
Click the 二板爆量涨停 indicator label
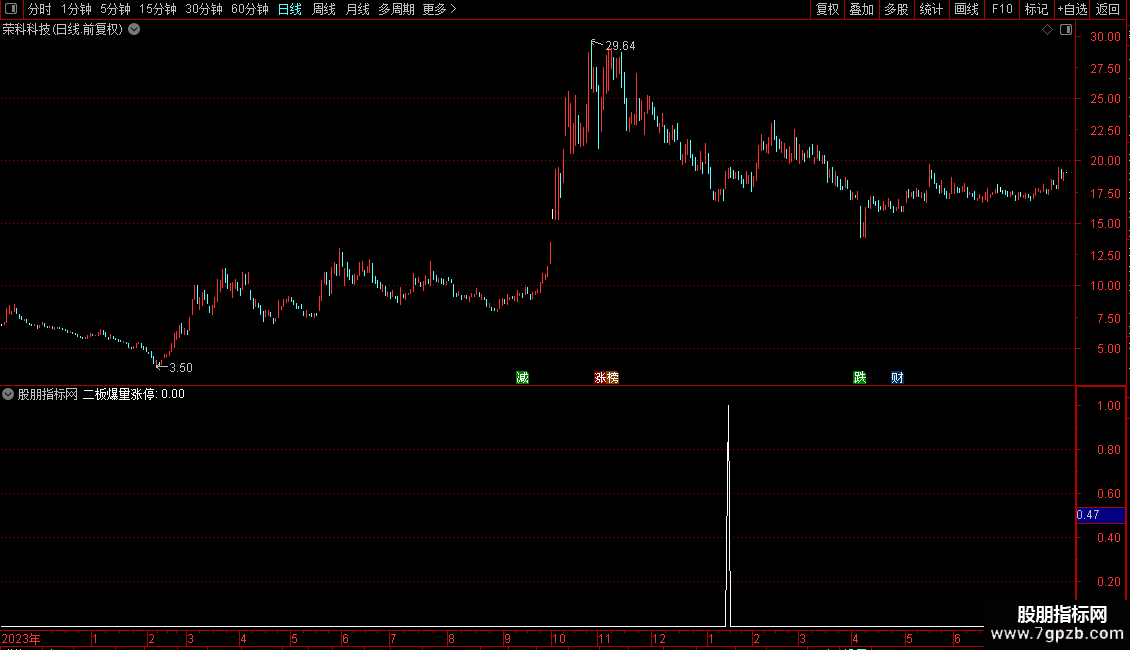(120, 394)
